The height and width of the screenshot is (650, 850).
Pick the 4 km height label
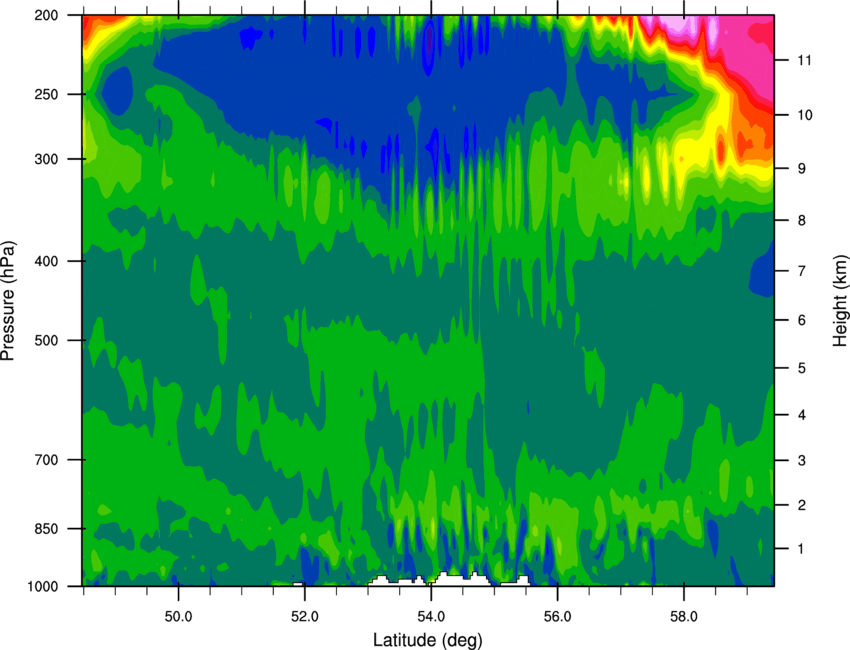[x=802, y=415]
